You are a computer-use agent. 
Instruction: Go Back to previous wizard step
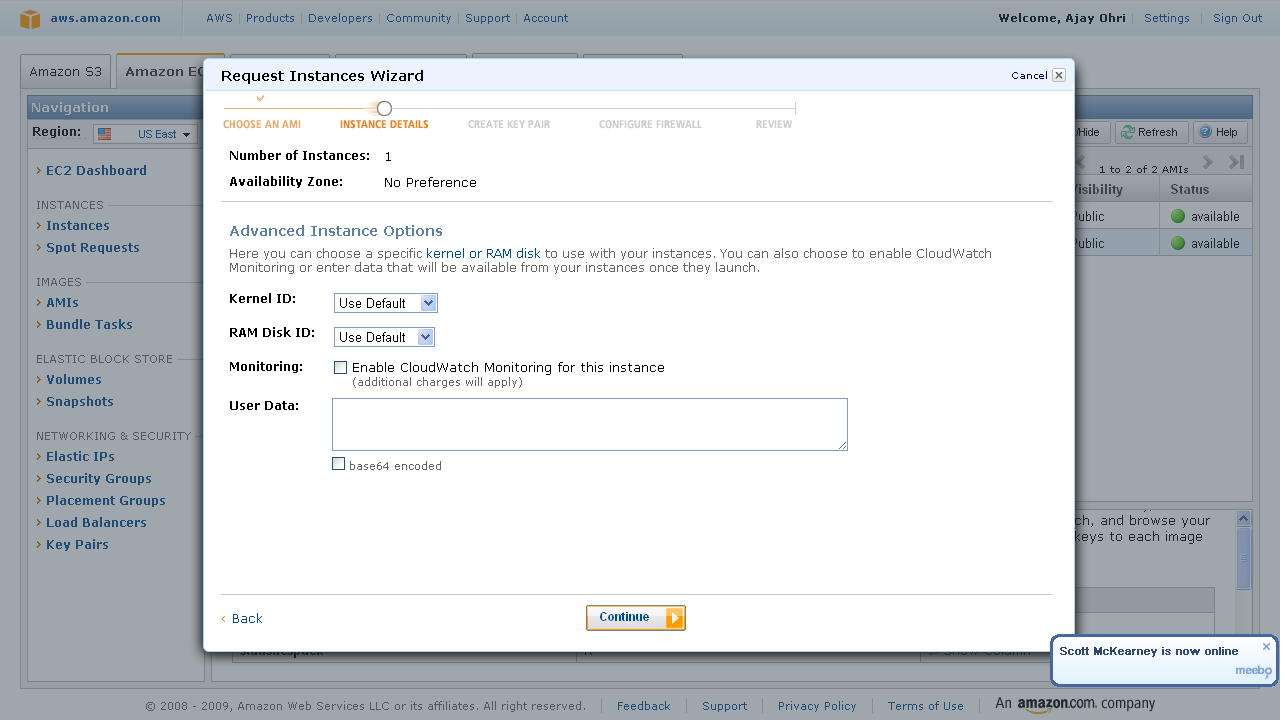[246, 618]
